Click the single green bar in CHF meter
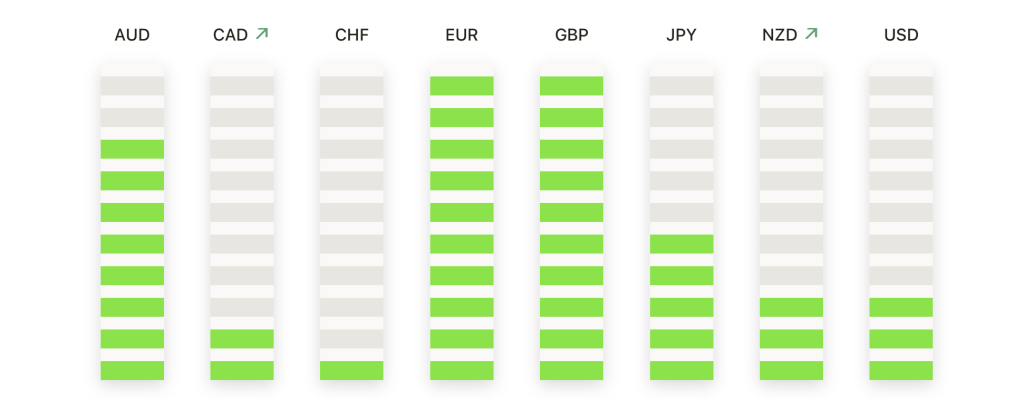Image resolution: width=1024 pixels, height=408 pixels. tap(351, 370)
